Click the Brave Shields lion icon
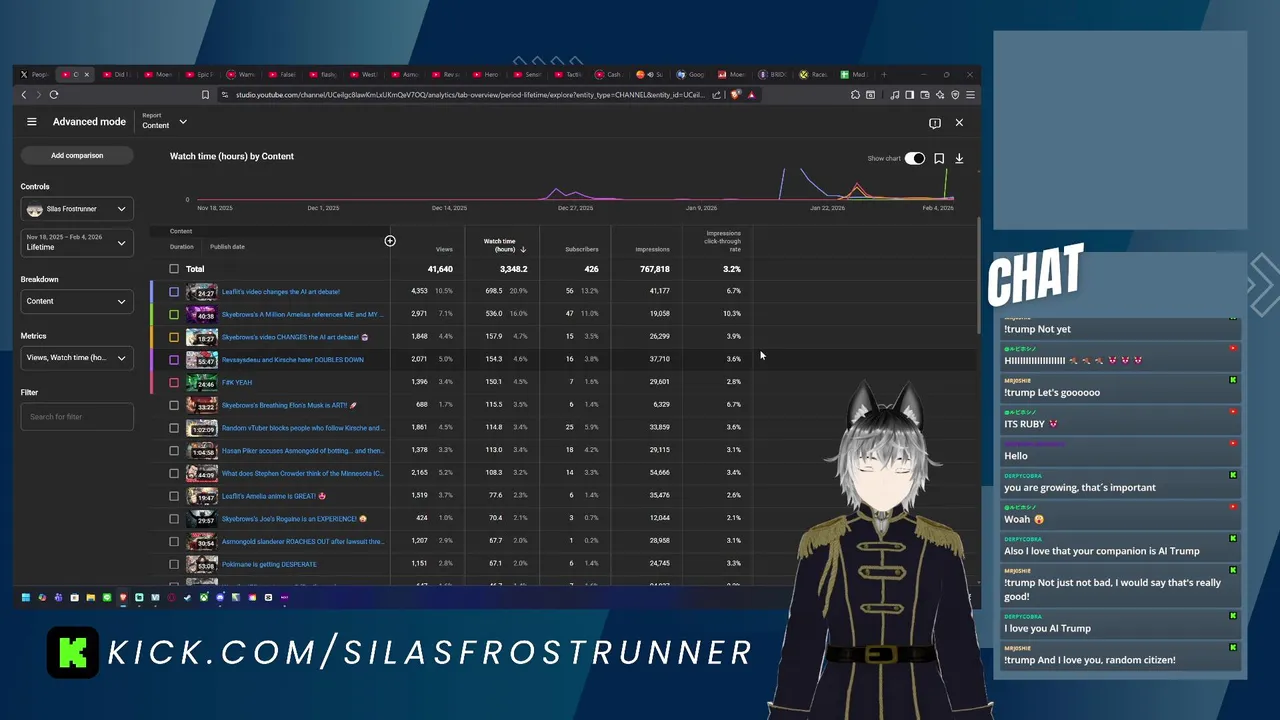This screenshot has height=720, width=1280. (x=735, y=95)
